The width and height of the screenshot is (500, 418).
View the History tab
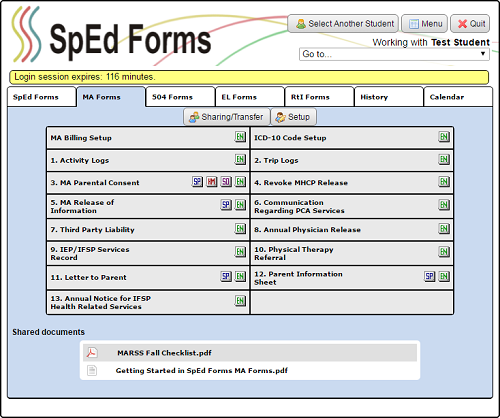coord(388,97)
